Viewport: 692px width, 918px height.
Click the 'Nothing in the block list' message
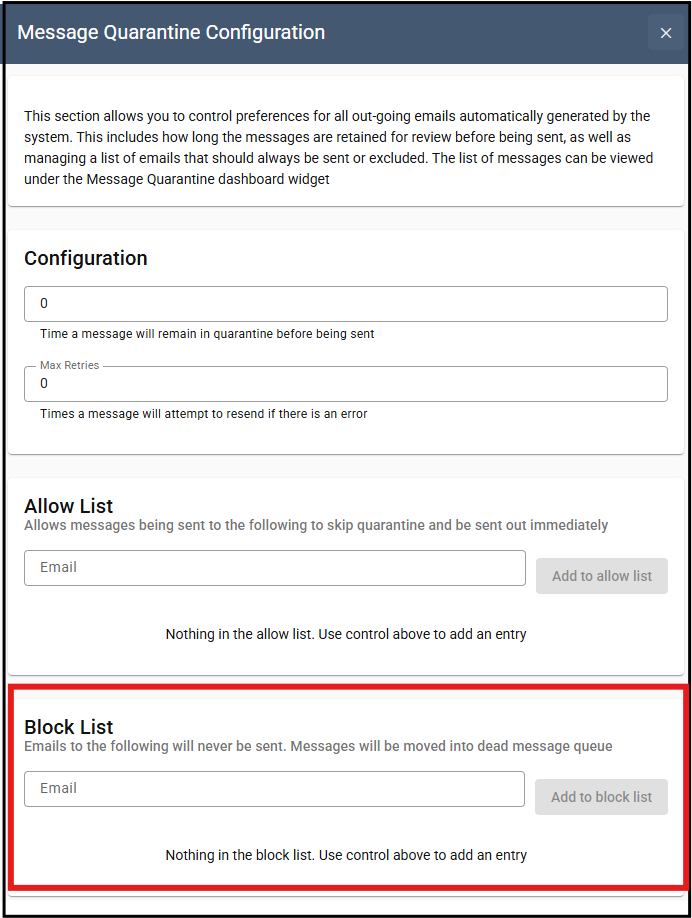pyautogui.click(x=346, y=855)
